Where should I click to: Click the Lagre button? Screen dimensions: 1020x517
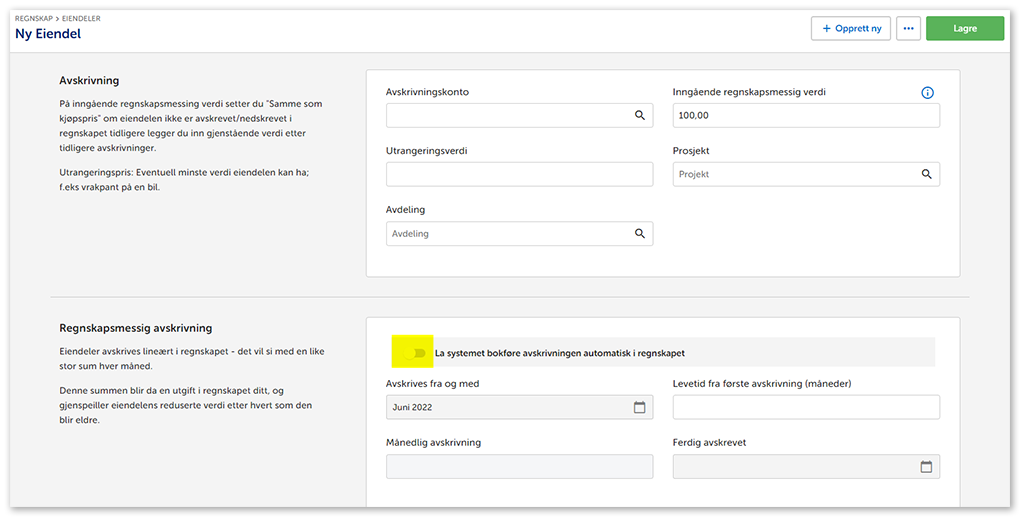coord(964,29)
